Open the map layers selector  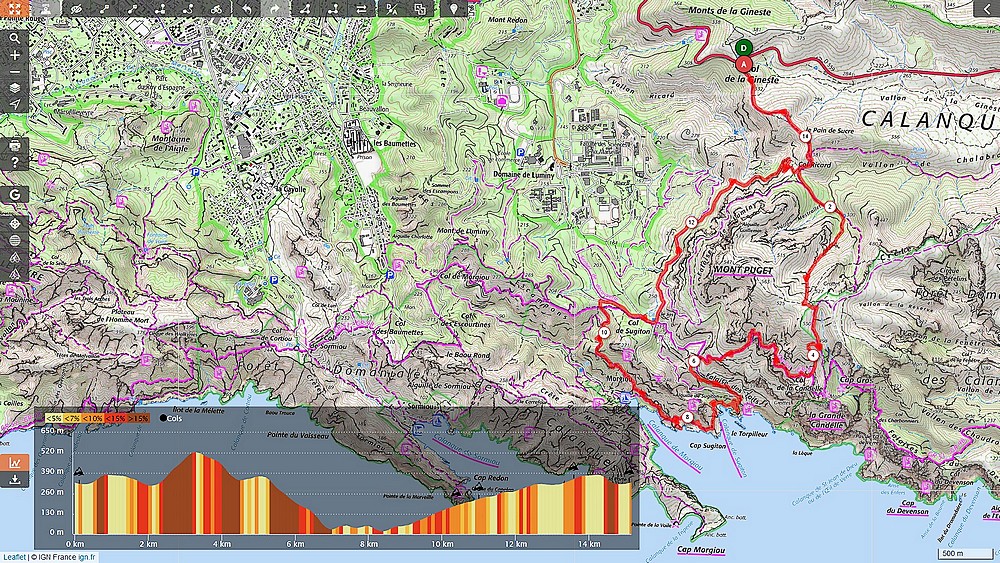pos(15,88)
